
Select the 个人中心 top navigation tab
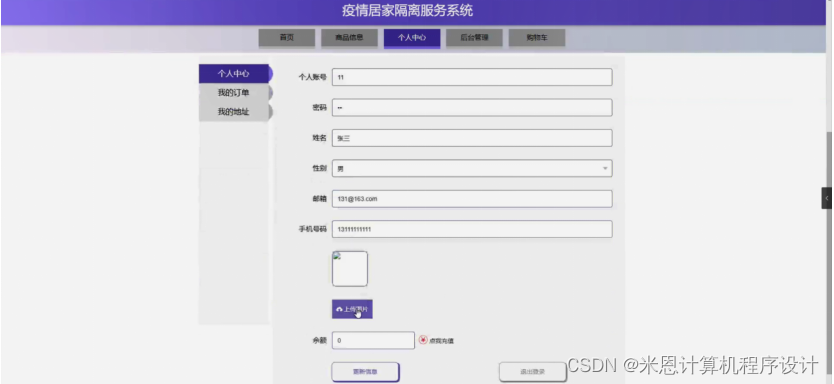[x=412, y=38]
